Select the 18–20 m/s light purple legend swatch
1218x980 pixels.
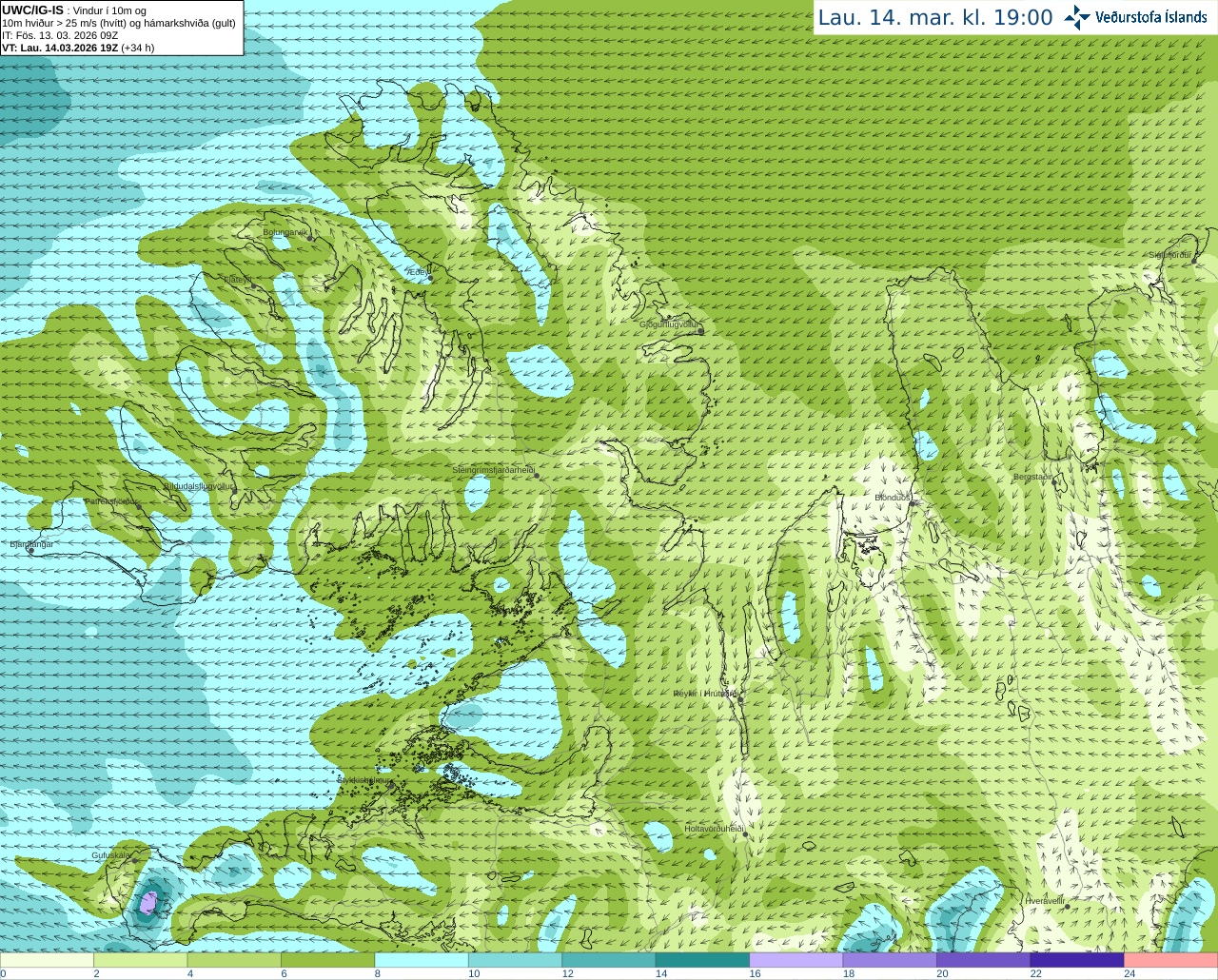[x=890, y=960]
